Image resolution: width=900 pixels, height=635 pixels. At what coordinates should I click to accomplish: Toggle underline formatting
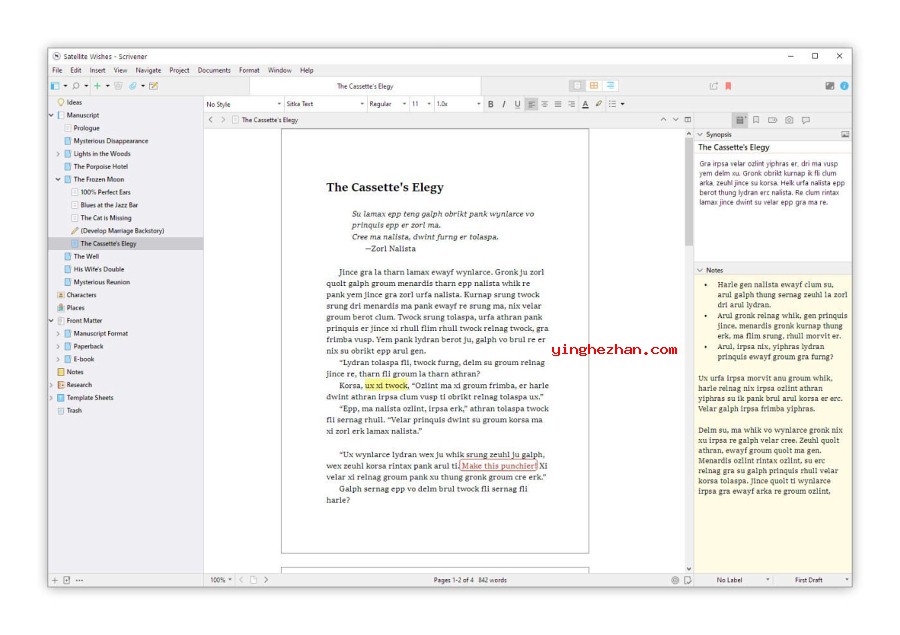tap(517, 104)
